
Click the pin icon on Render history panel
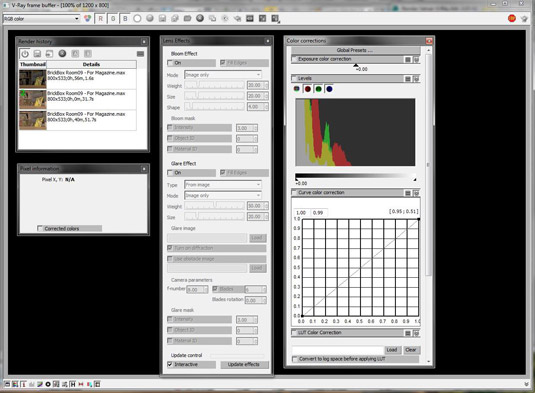144,42
